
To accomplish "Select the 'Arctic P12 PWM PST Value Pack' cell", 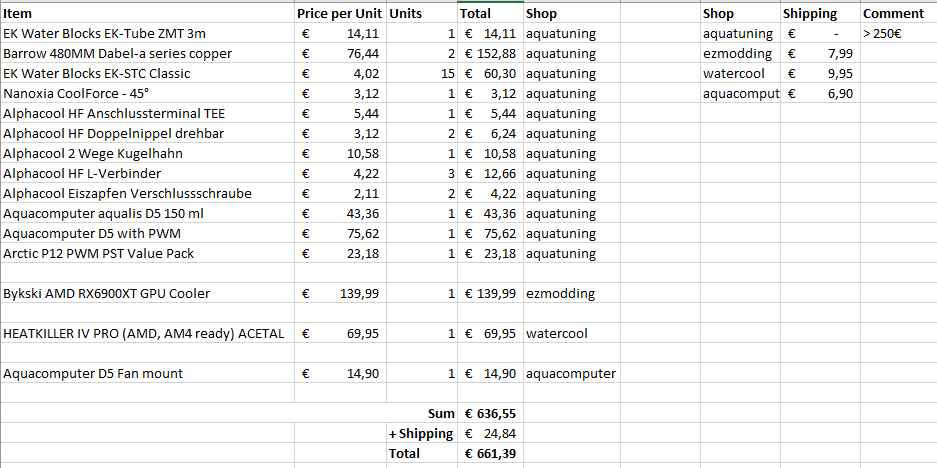I will point(147,254).
